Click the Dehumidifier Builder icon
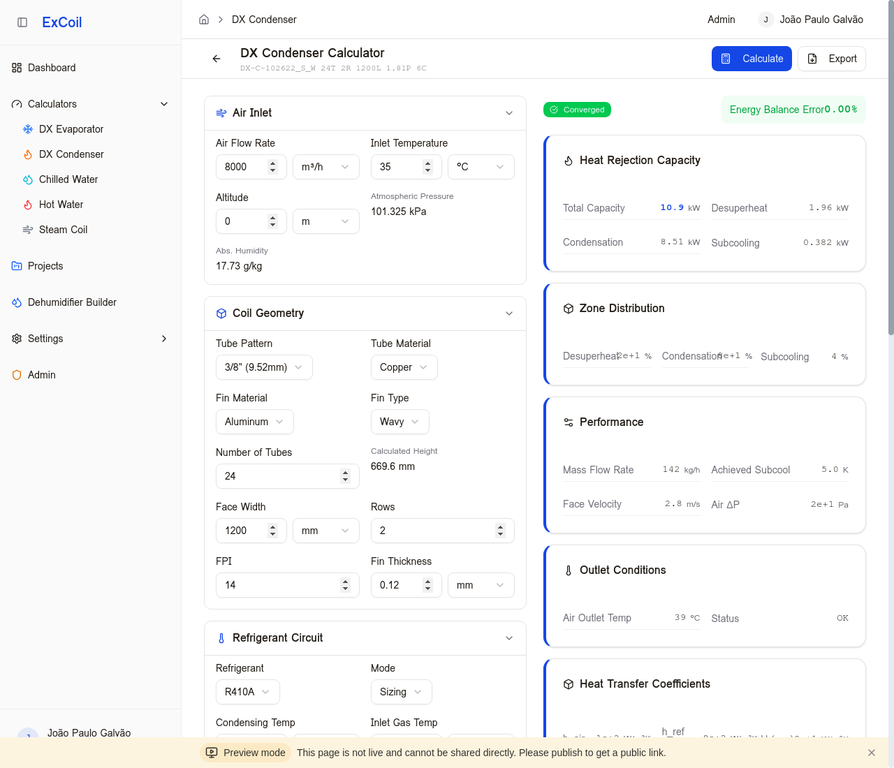Viewport: 894px width, 768px height. 15,301
